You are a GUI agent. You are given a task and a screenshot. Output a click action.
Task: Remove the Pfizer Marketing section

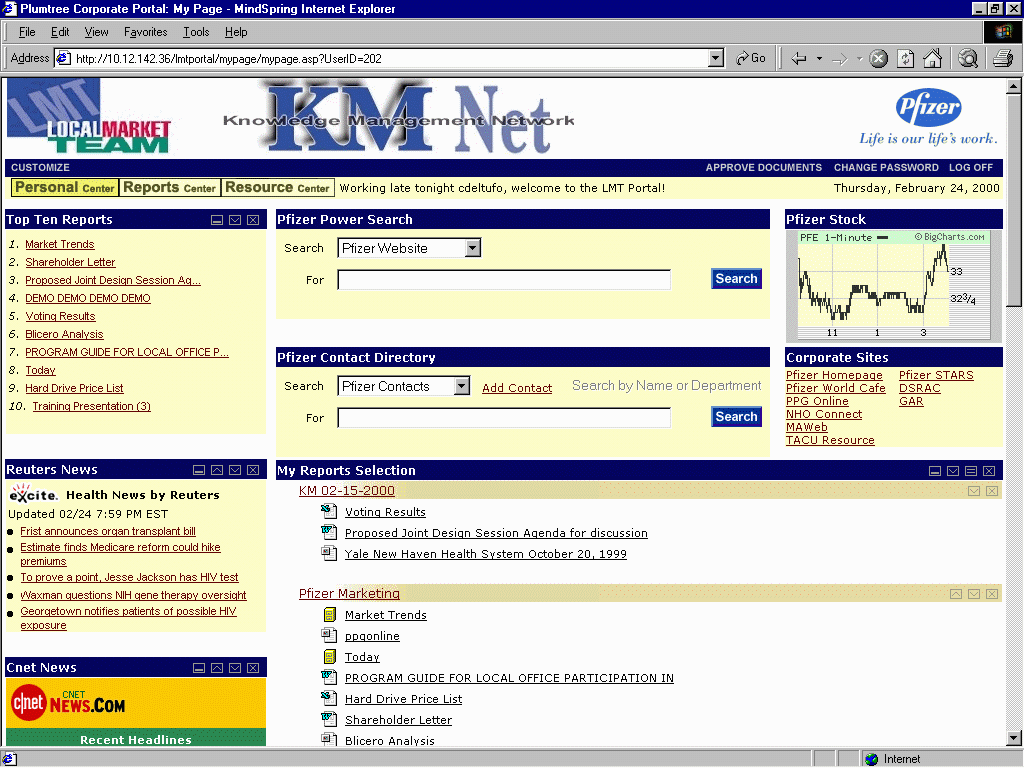[992, 594]
